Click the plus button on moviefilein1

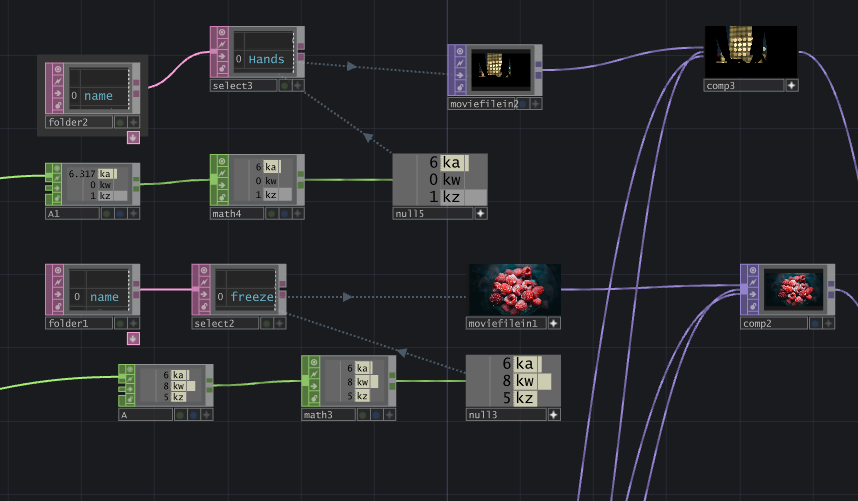tap(553, 323)
